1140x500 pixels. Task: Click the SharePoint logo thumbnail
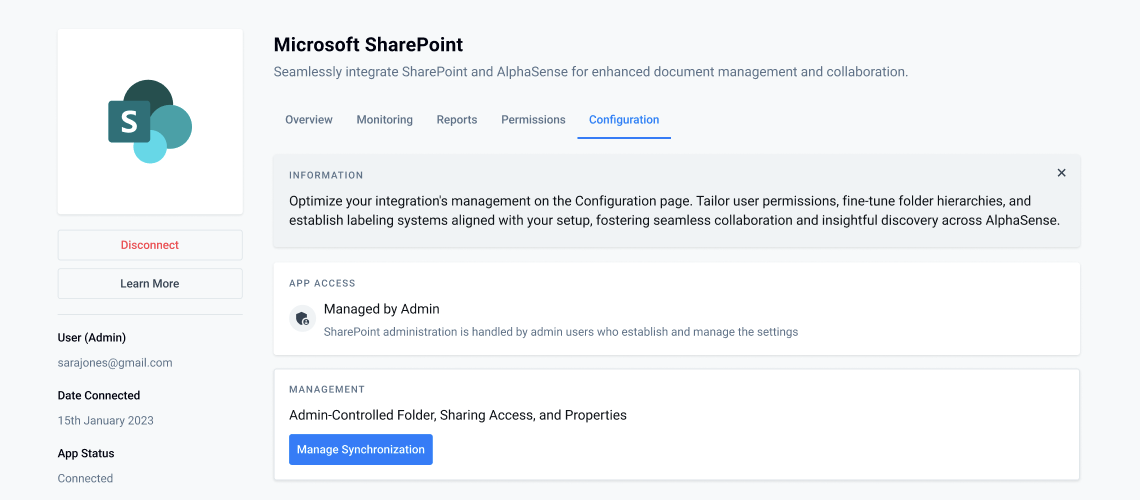coord(150,121)
